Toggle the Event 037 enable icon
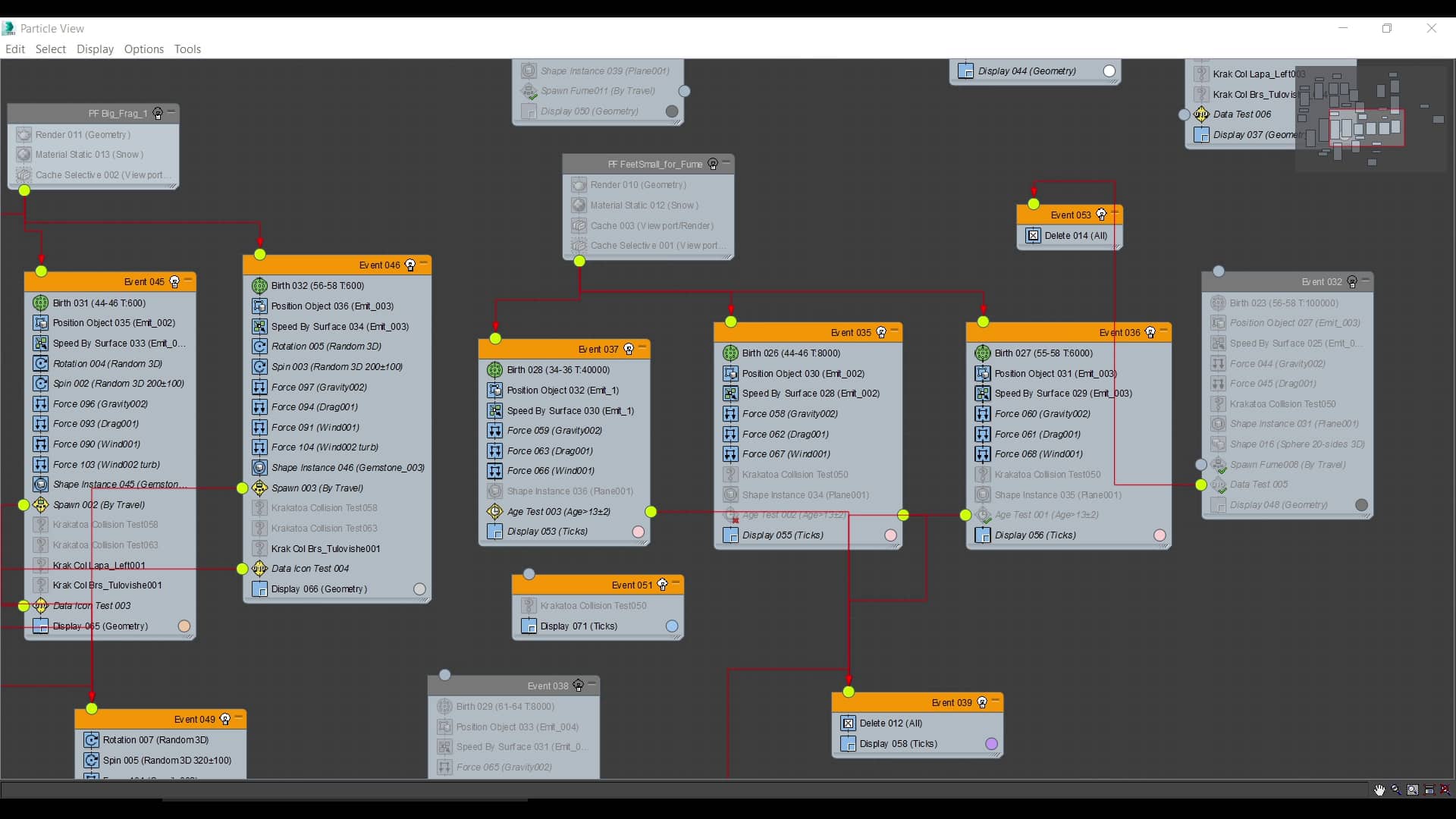This screenshot has height=819, width=1456. (x=628, y=349)
